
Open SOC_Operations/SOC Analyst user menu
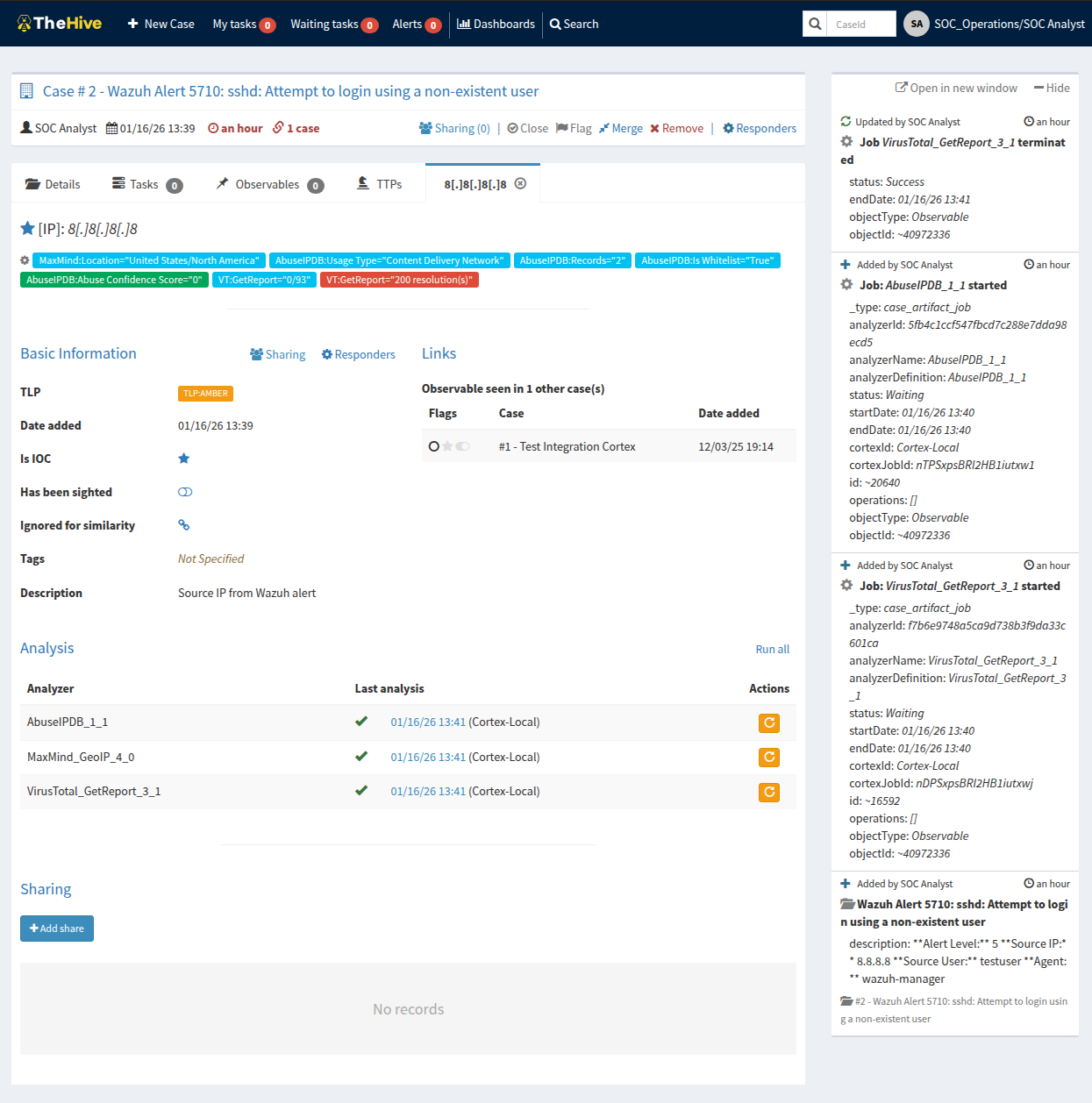tap(1009, 24)
